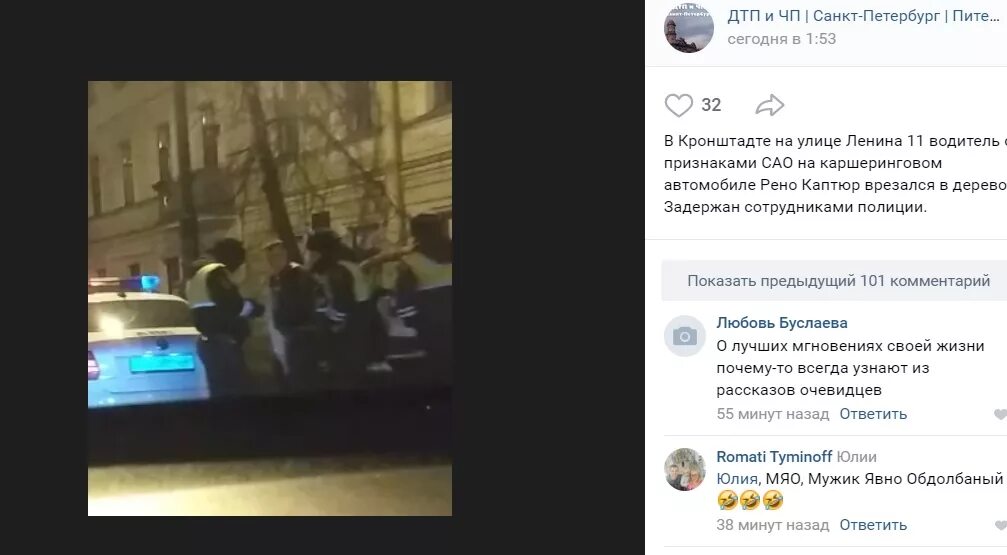Viewport: 1007px width, 555px height.
Task: Open Romati Tyminoff's profile photo
Action: pos(685,470)
